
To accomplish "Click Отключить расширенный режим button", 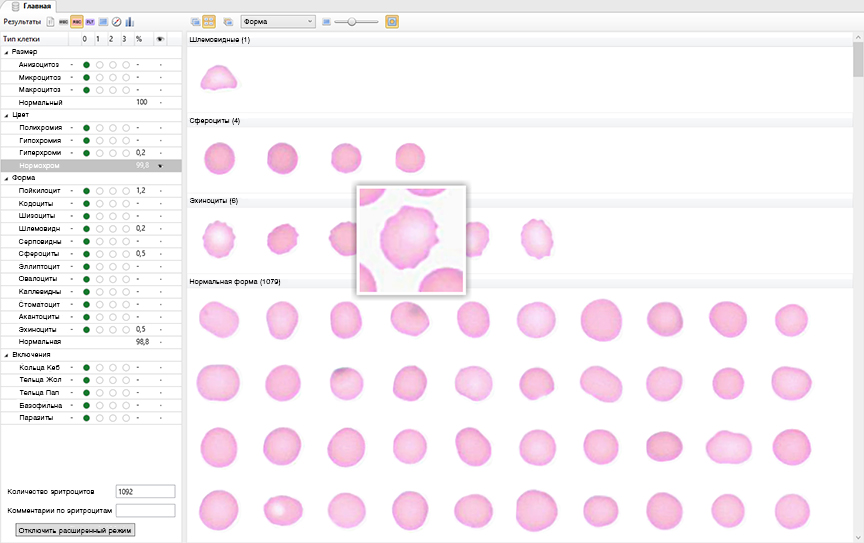I will (x=75, y=530).
